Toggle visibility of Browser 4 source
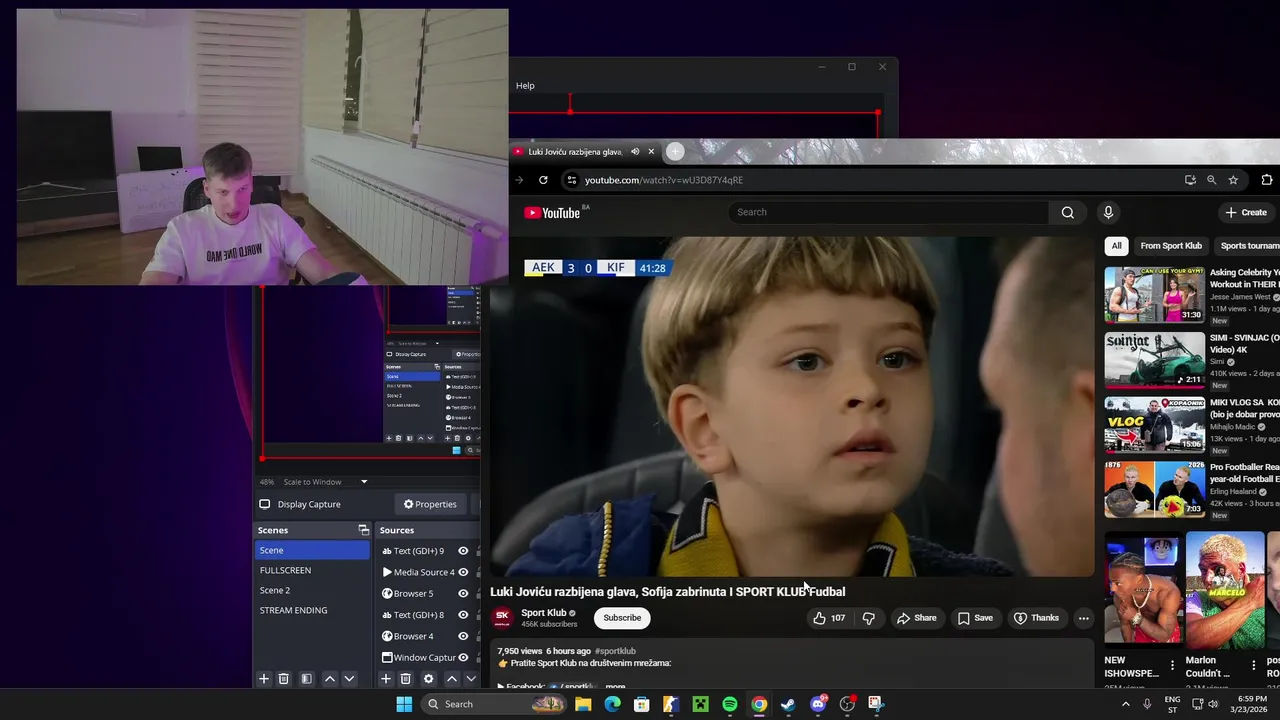 463,636
